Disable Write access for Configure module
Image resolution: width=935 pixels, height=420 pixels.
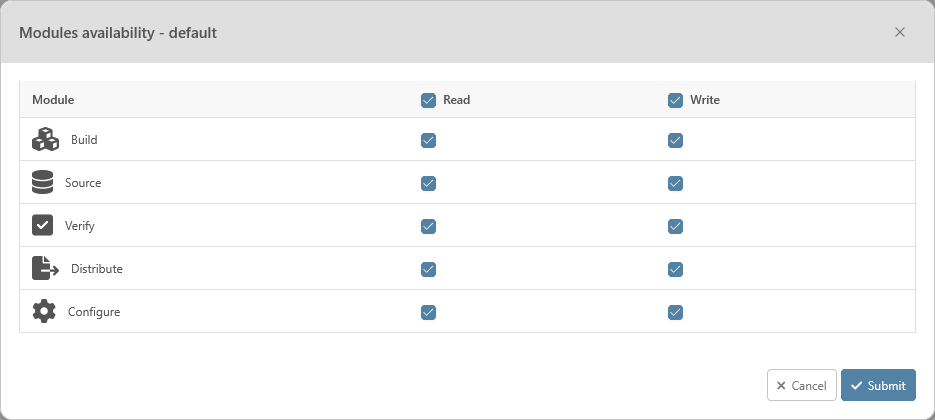(675, 312)
